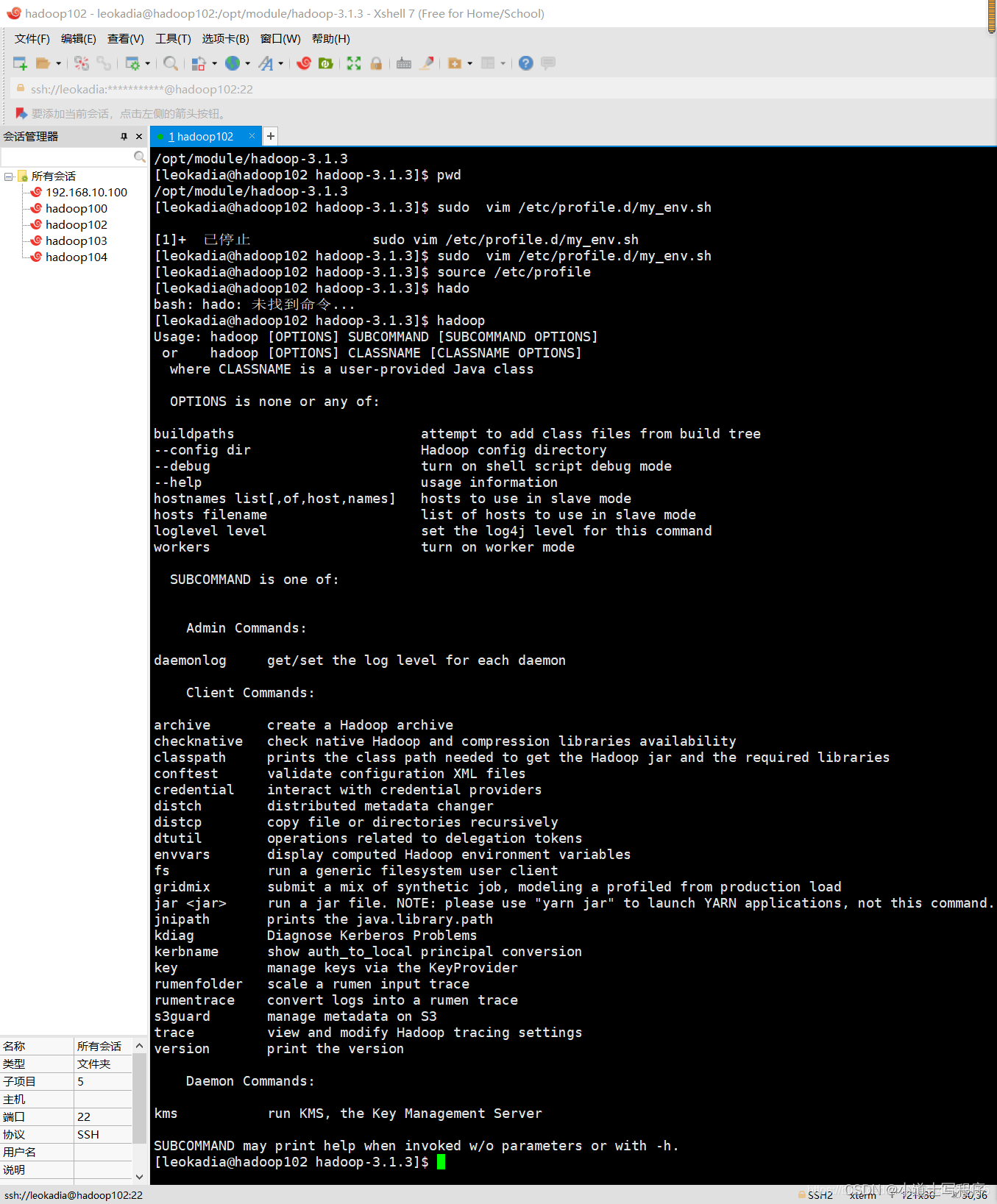Click the Disconnect toolbar icon

(x=82, y=63)
